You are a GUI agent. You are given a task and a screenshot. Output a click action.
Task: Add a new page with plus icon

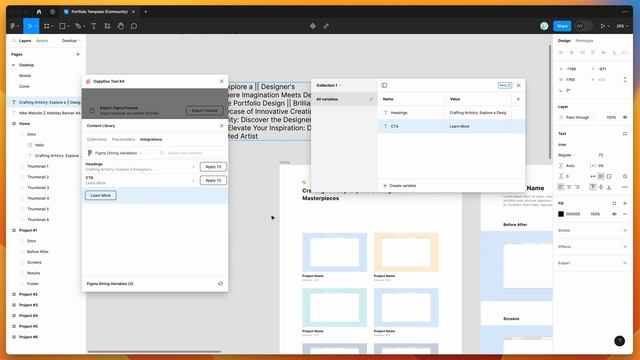coord(78,54)
